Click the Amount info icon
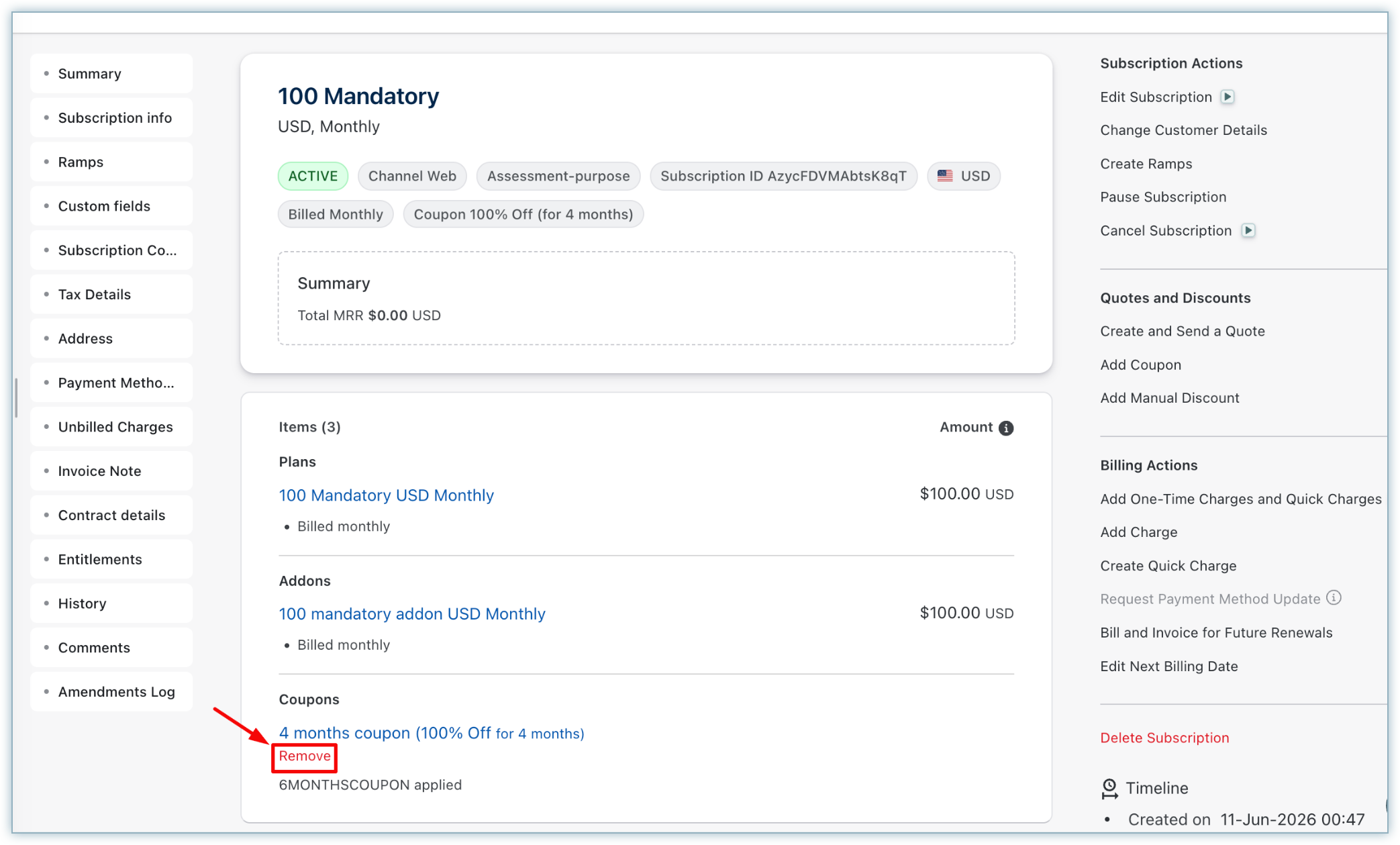1400x845 pixels. pos(1005,428)
